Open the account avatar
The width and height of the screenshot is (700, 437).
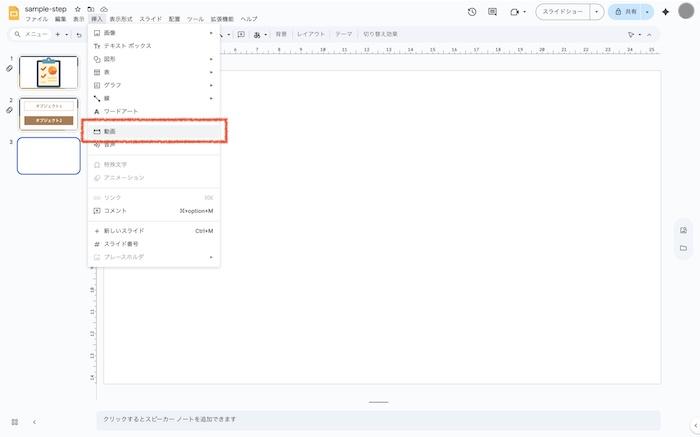(686, 11)
